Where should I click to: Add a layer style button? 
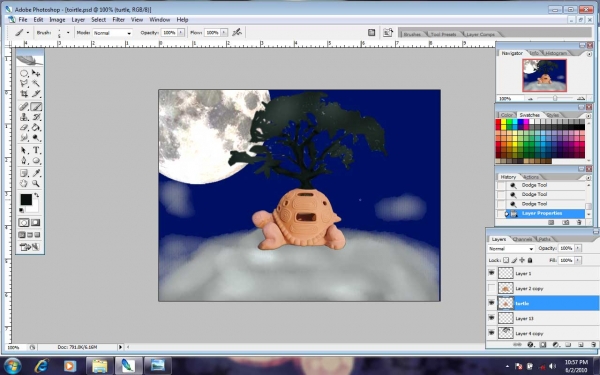[530, 345]
